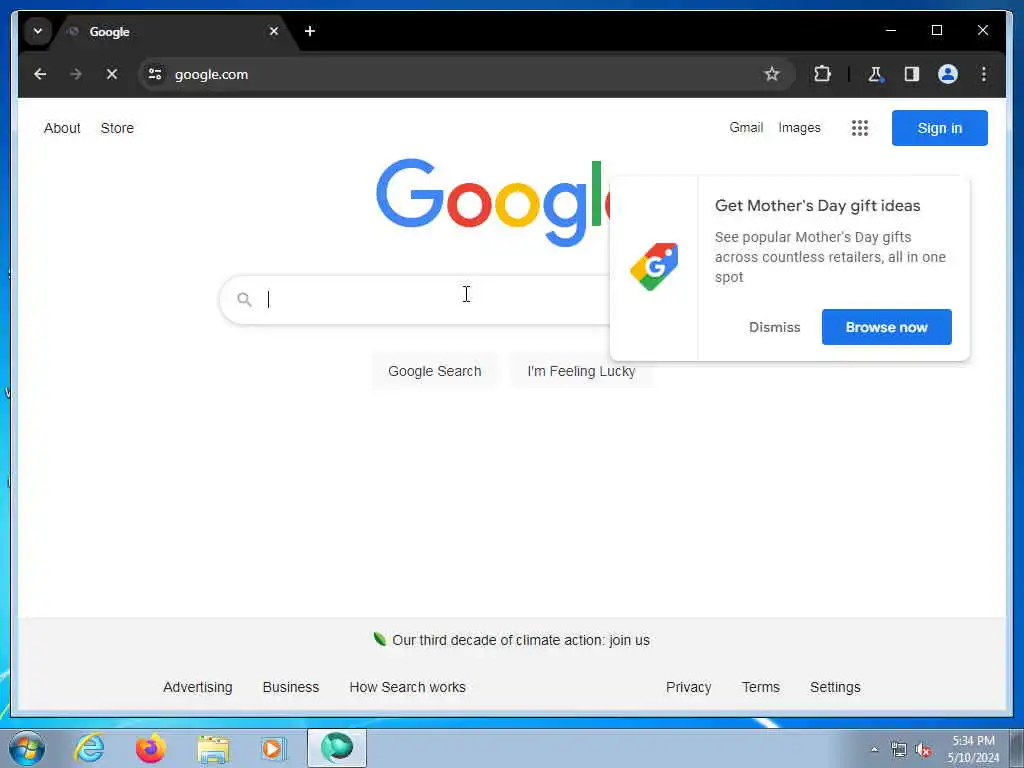Image resolution: width=1024 pixels, height=768 pixels.
Task: Open Chrome three-dot menu
Action: 984,74
